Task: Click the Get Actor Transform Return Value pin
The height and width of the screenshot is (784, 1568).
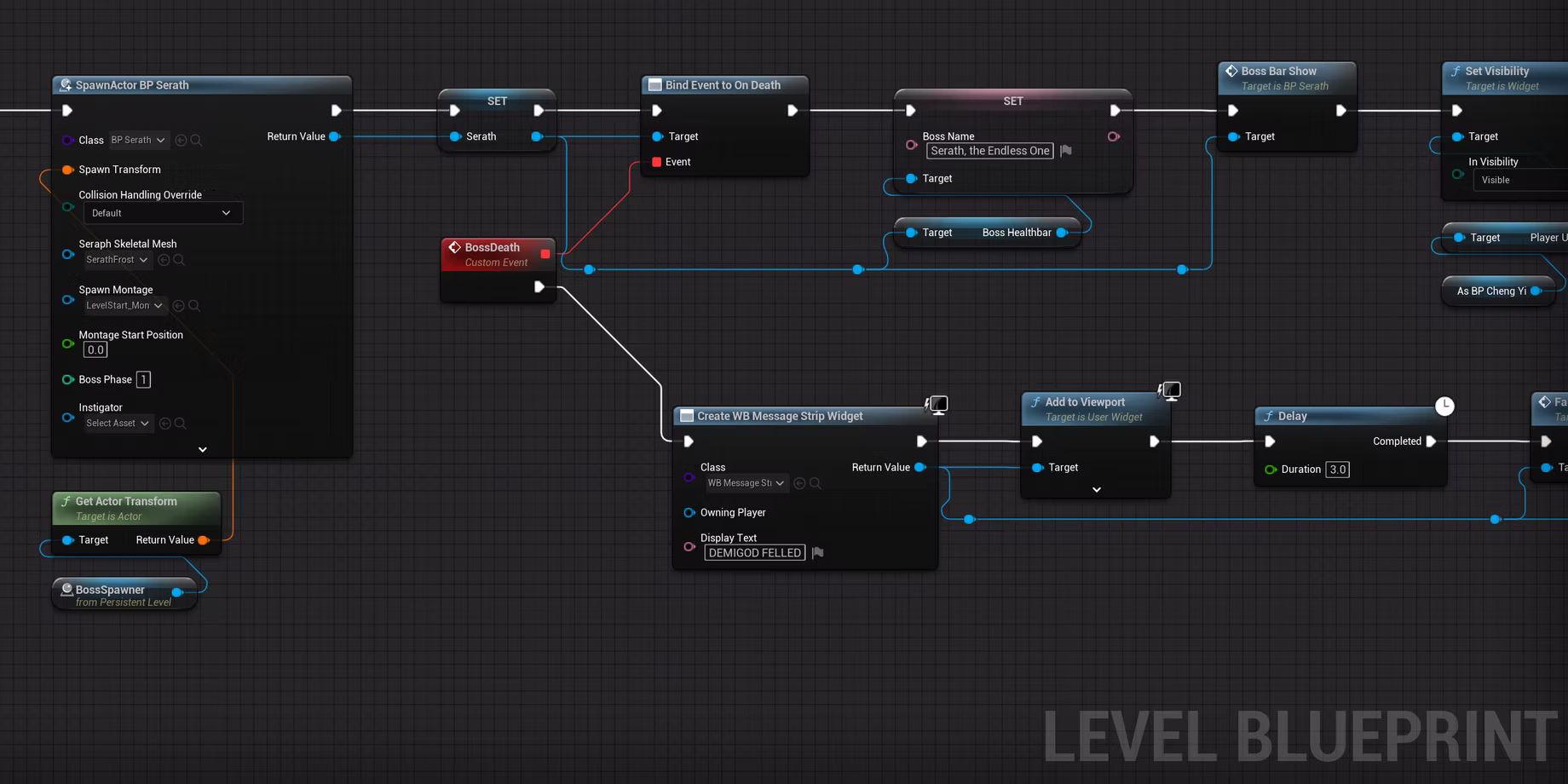Action: pyautogui.click(x=204, y=540)
